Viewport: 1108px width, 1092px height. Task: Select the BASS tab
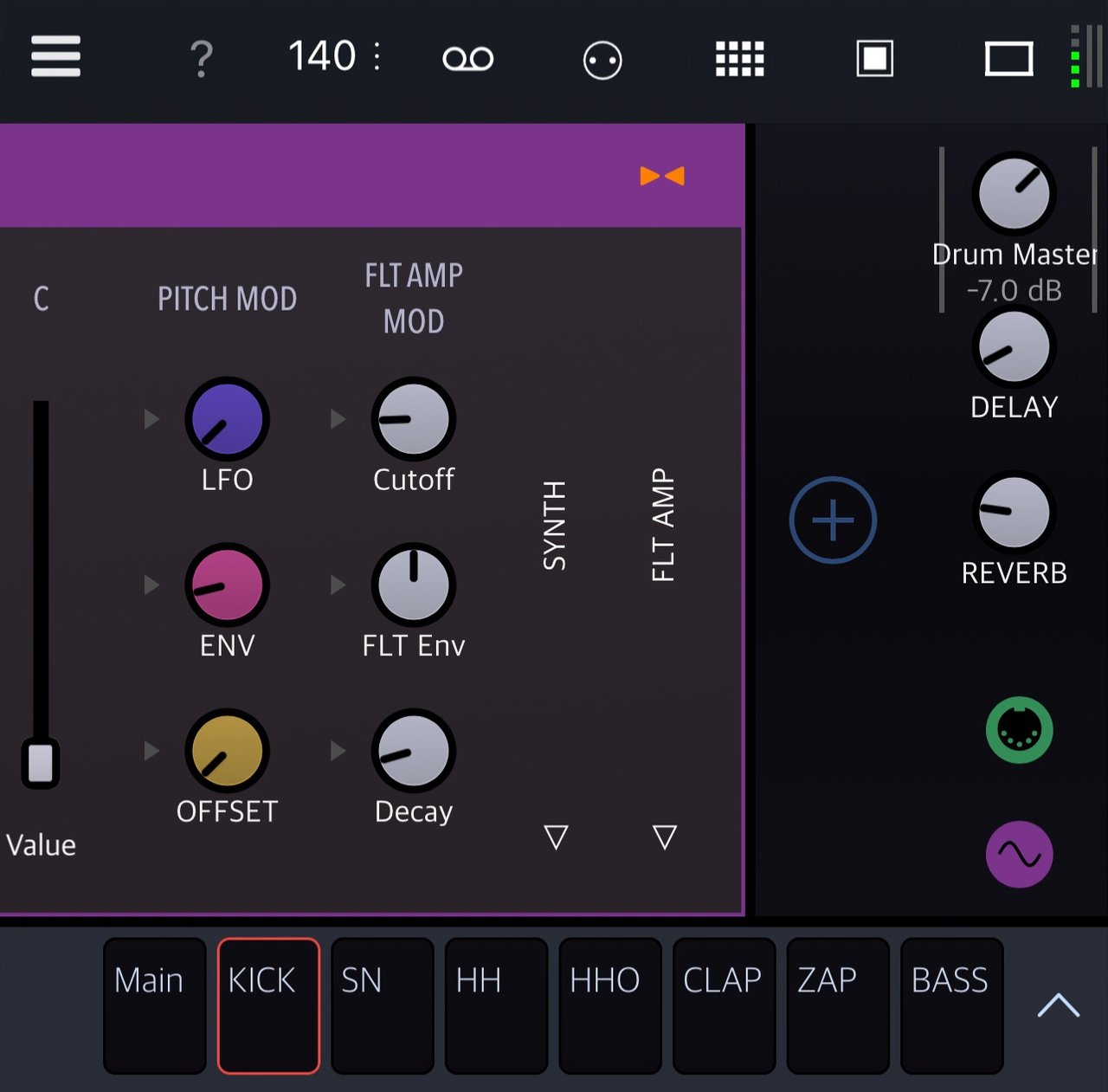pos(952,1005)
